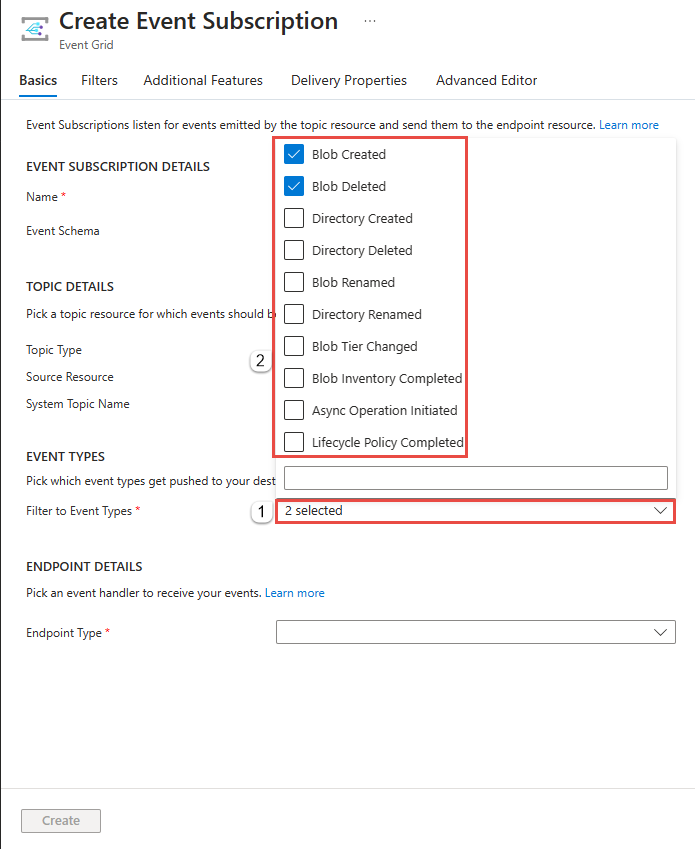Enable the Blob Renamed event type
Viewport: 695px width, 849px height.
294,282
